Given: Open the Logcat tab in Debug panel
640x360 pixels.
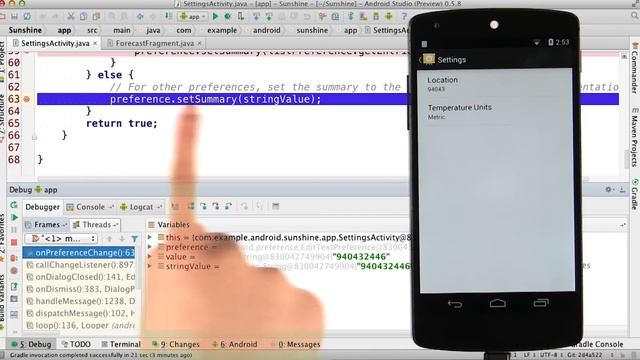Looking at the screenshot, I should point(141,207).
